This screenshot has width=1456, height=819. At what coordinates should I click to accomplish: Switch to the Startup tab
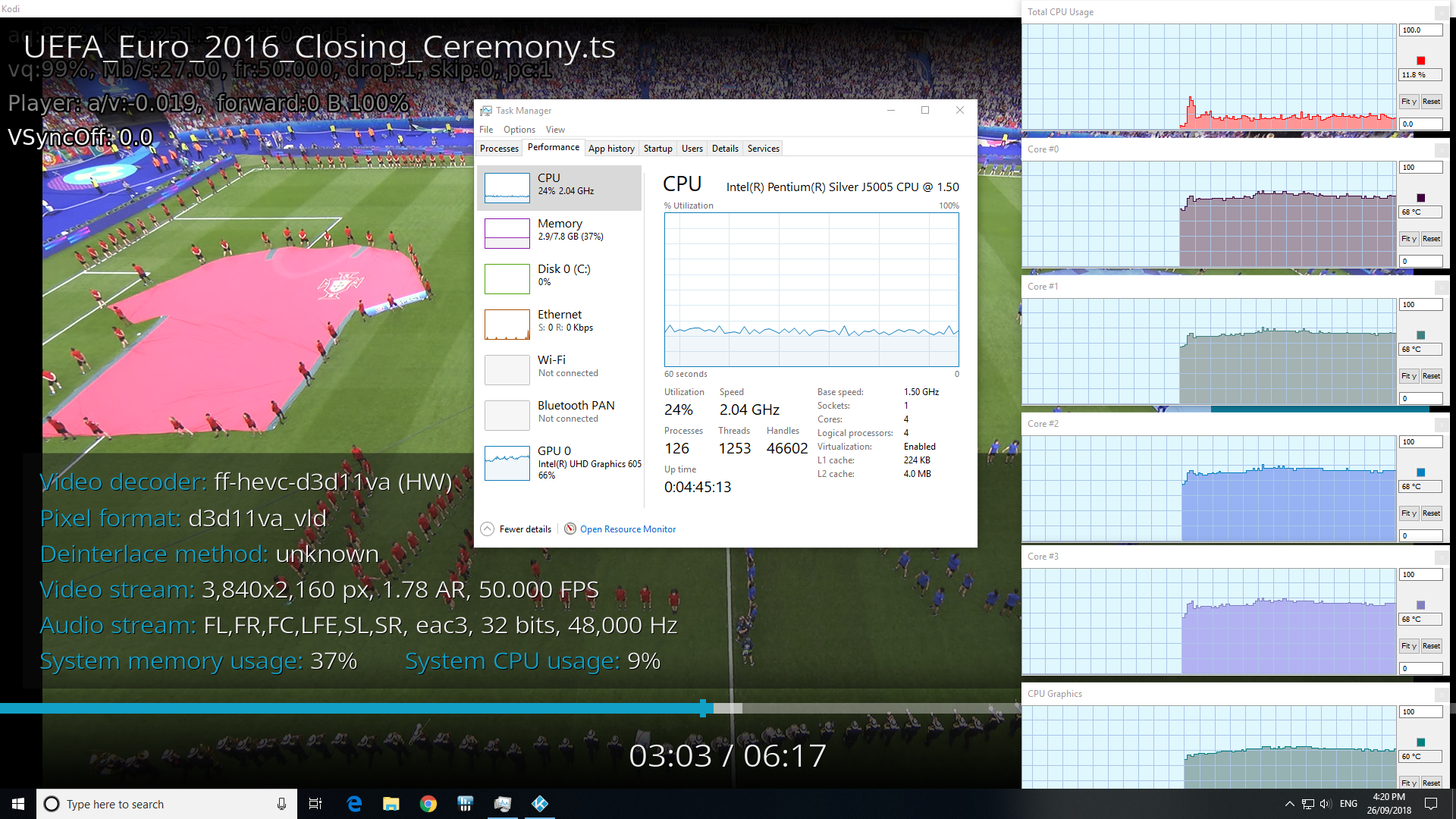point(658,149)
